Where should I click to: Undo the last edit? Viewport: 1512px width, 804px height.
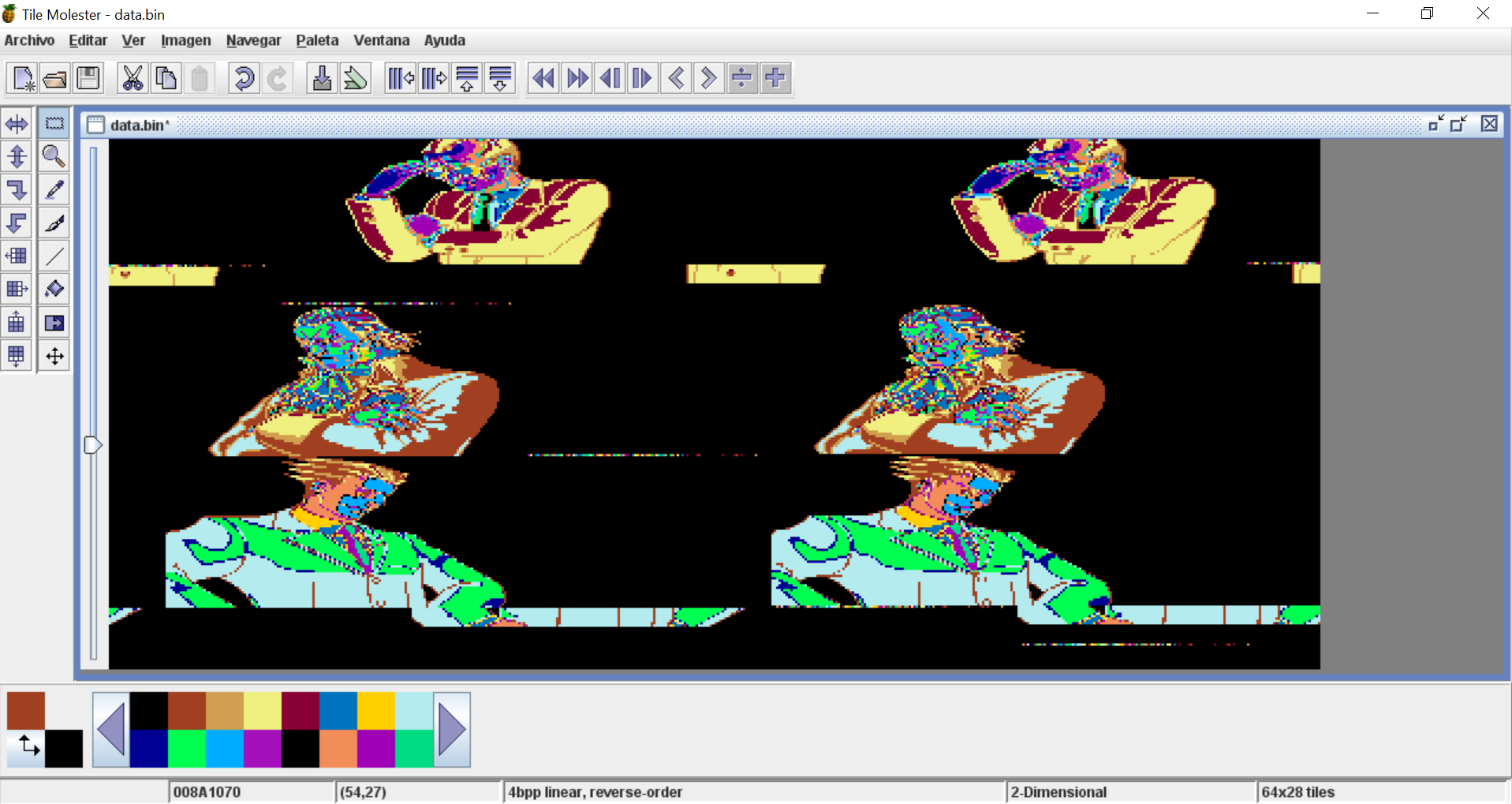point(244,78)
